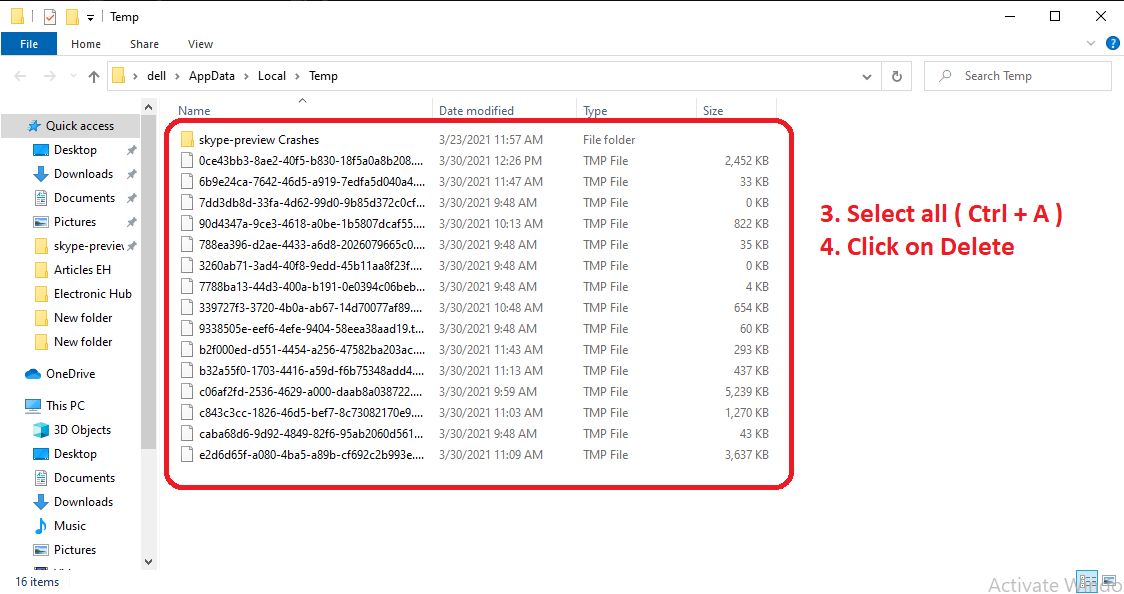Screen dimensions: 1124x594
Task: Refresh the Temp folder view
Action: (897, 76)
